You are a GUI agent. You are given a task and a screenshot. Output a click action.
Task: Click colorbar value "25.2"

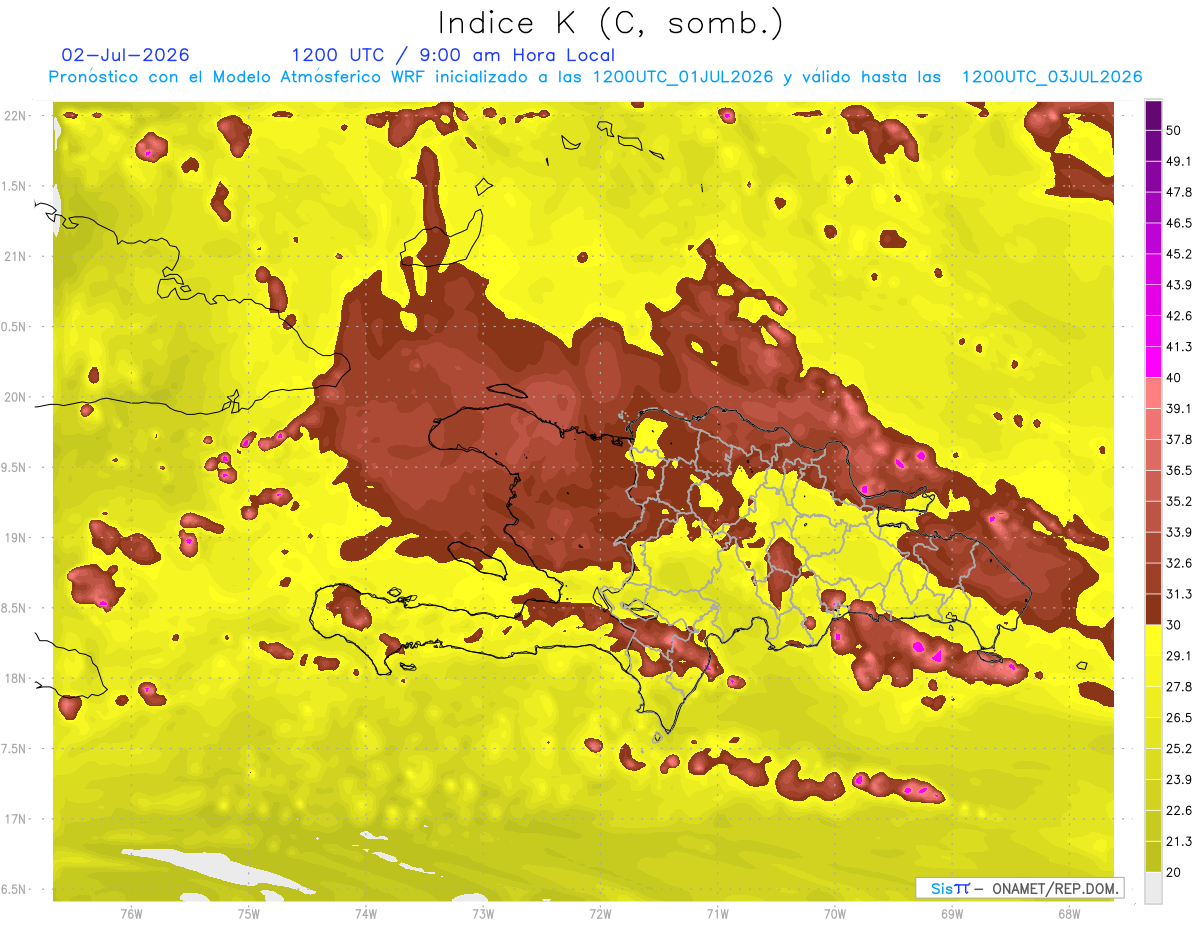pos(1178,748)
